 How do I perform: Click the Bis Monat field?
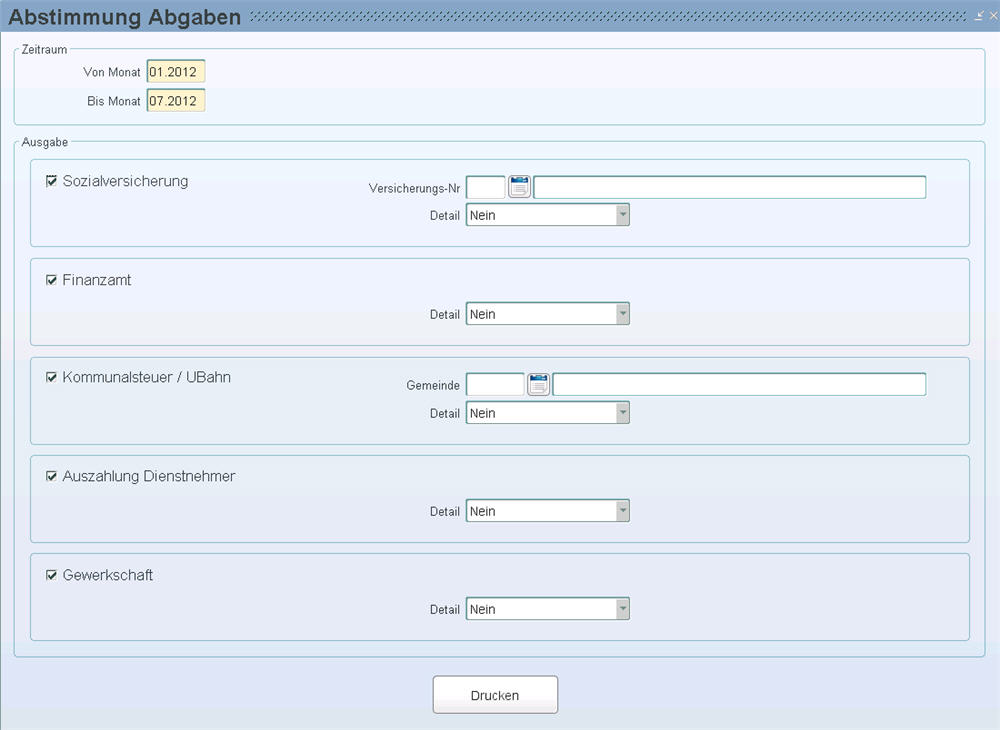[x=176, y=101]
